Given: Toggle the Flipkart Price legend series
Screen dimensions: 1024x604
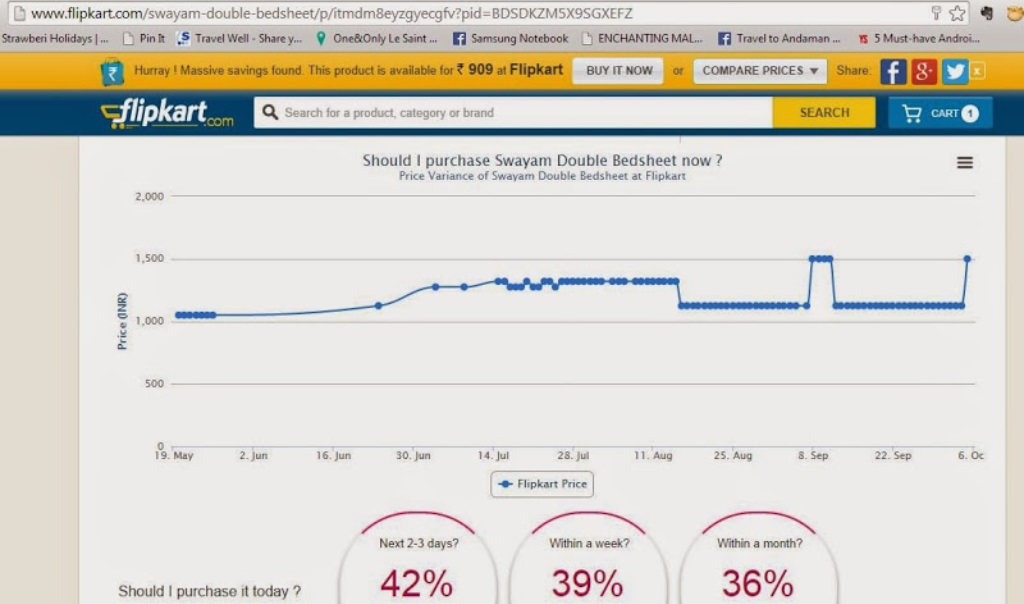Looking at the screenshot, I should coord(542,484).
